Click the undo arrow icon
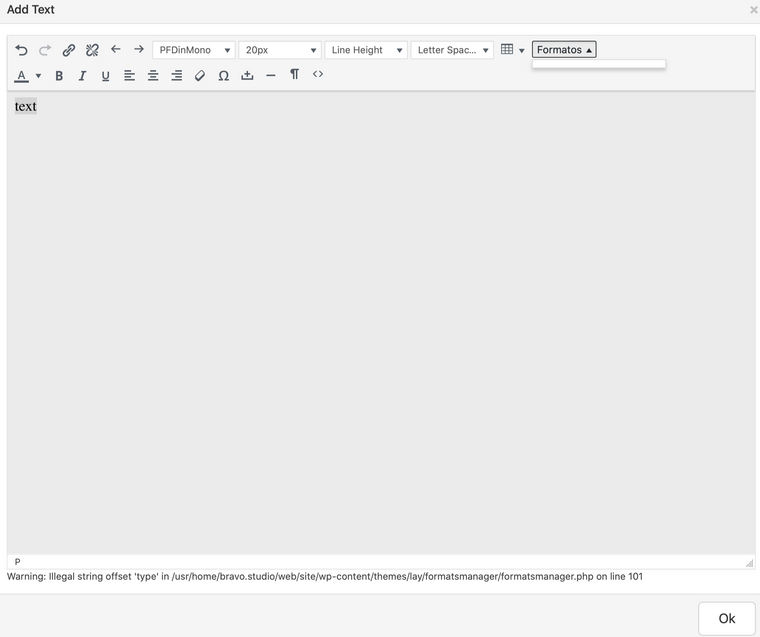The width and height of the screenshot is (760, 637). coord(22,50)
